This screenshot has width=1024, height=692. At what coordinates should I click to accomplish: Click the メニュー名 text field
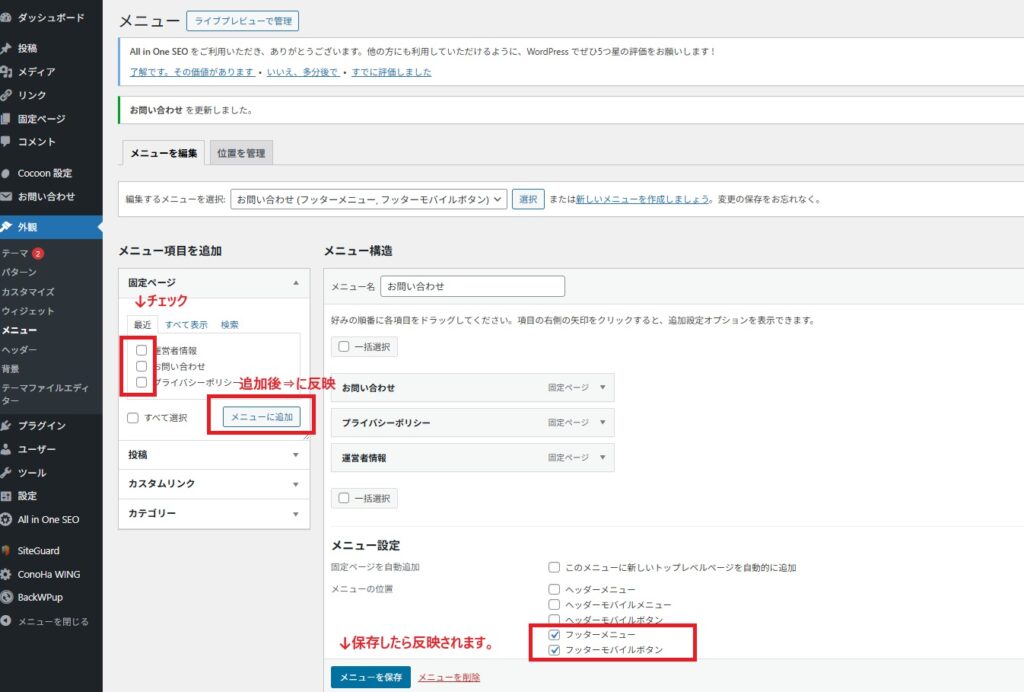473,286
